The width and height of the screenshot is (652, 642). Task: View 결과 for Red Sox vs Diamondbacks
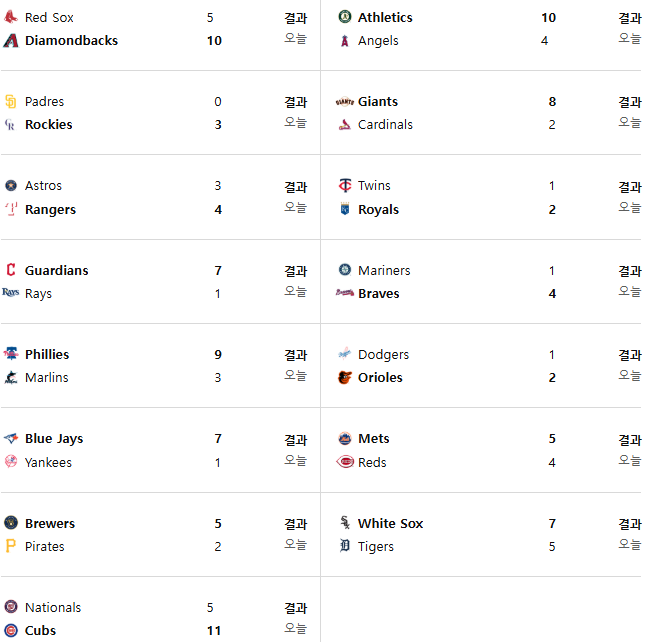296,18
